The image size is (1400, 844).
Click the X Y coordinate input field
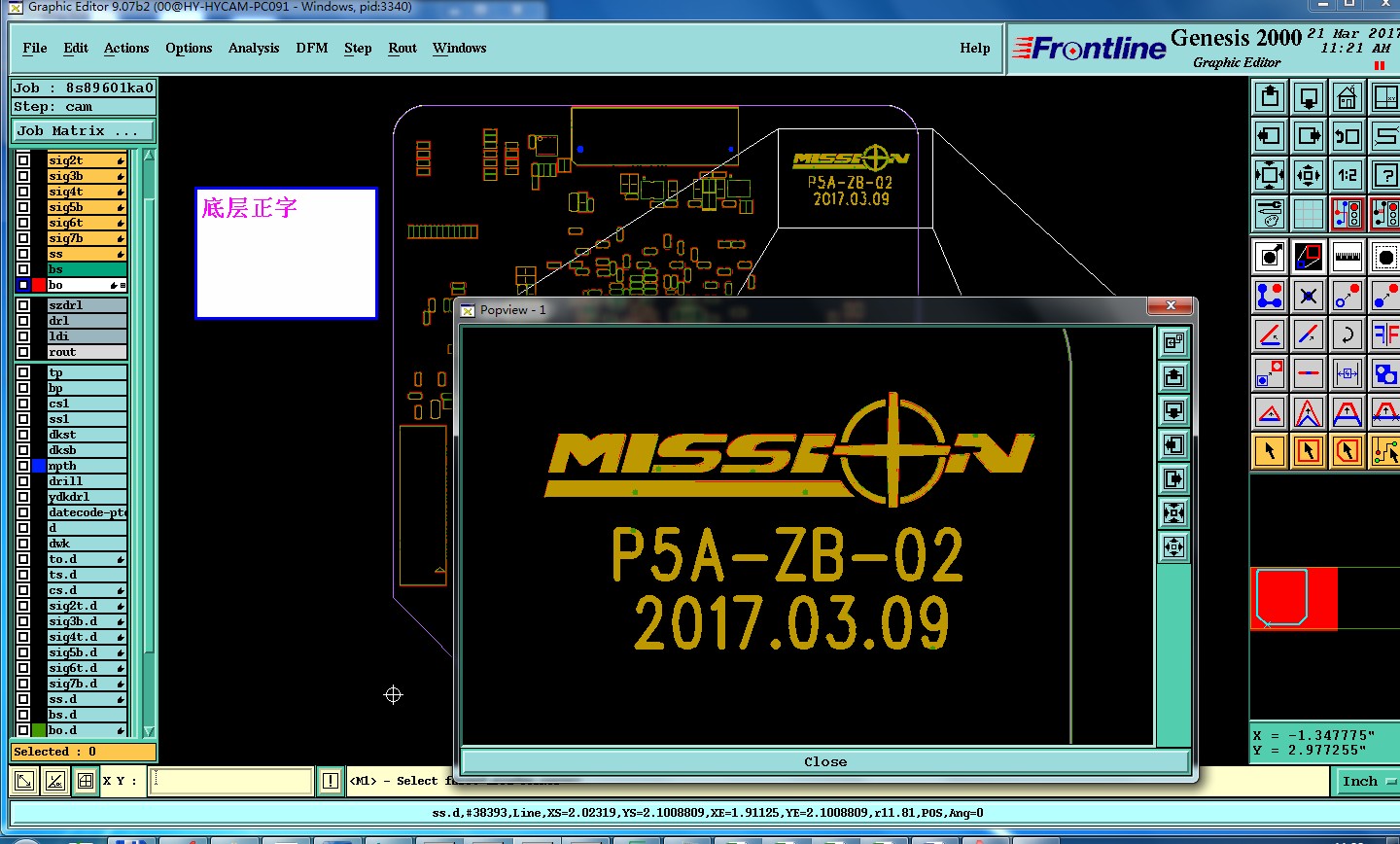[x=231, y=781]
